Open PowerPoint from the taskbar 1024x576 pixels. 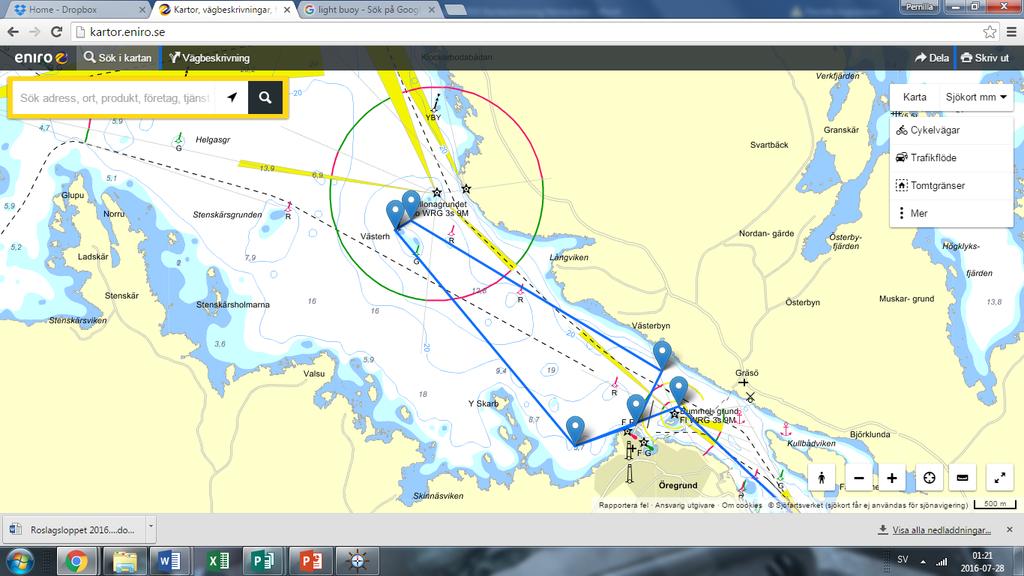pos(310,562)
